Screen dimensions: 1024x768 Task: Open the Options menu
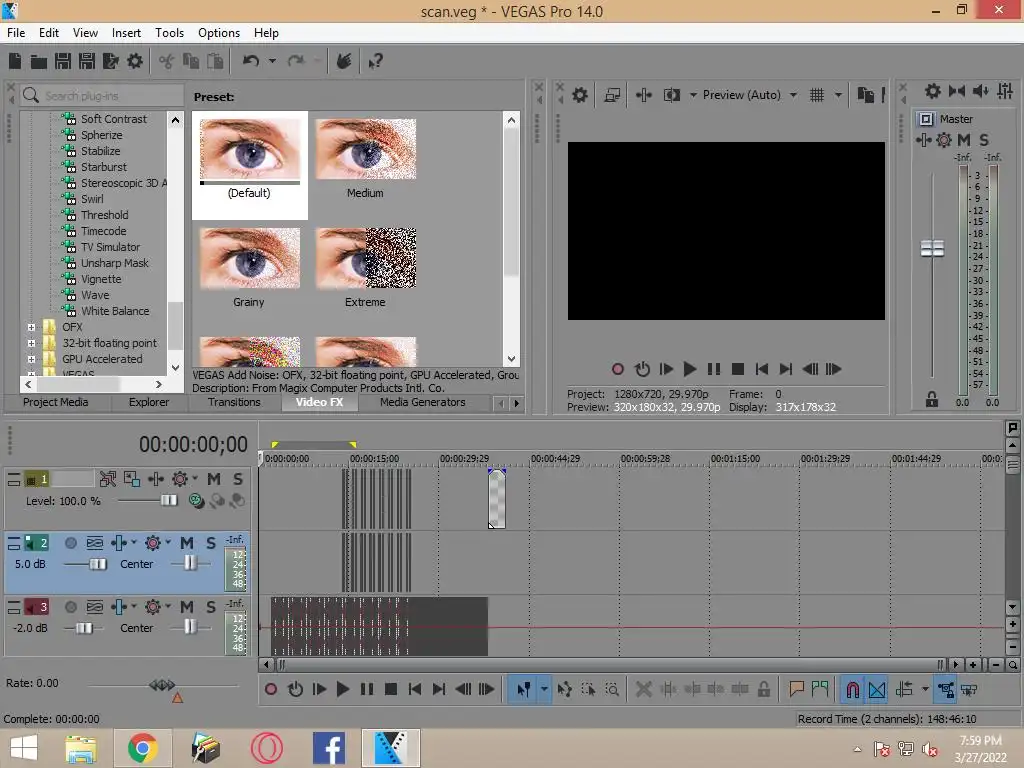[219, 33]
